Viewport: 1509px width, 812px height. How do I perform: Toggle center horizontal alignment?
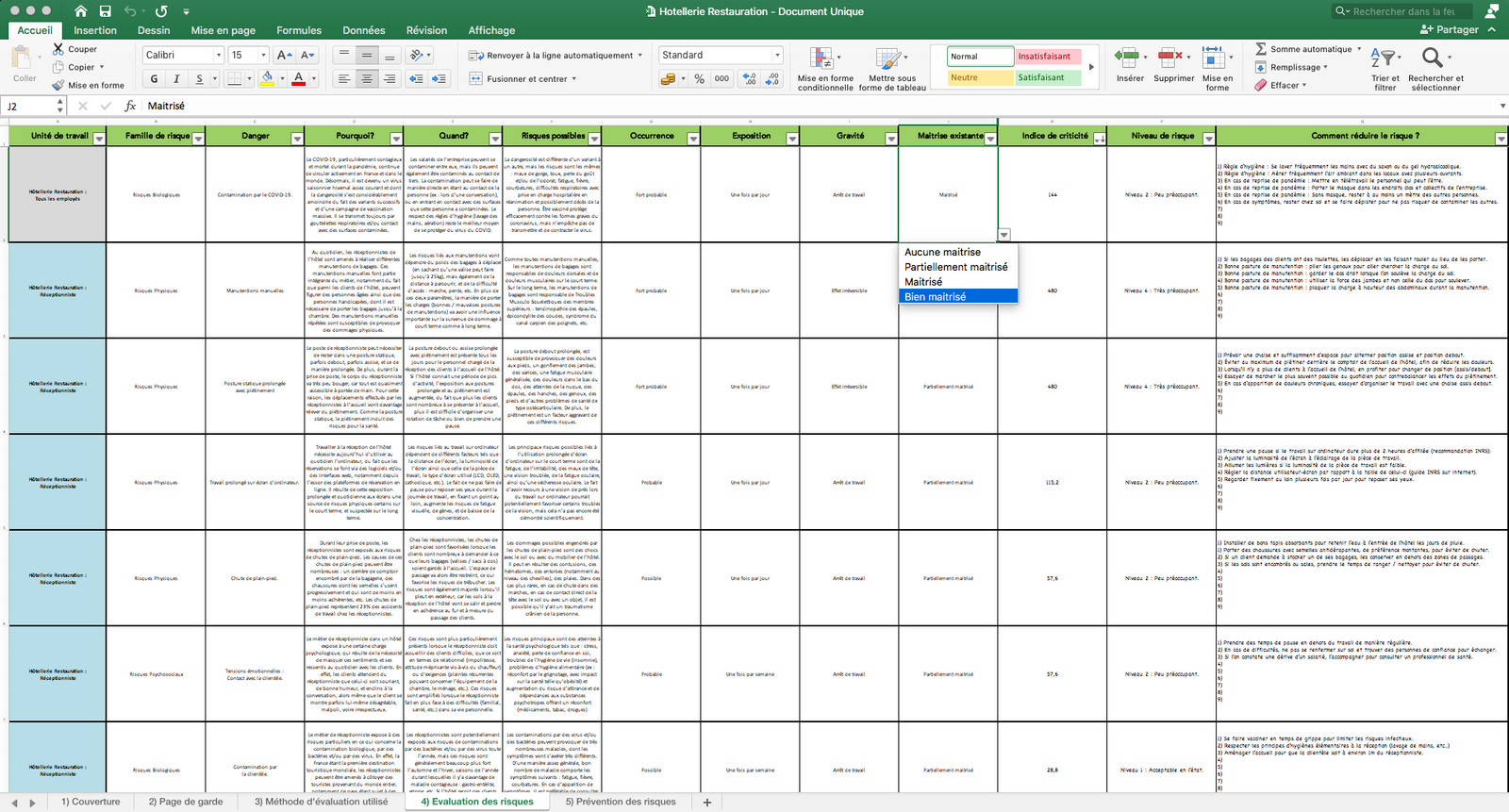(367, 79)
